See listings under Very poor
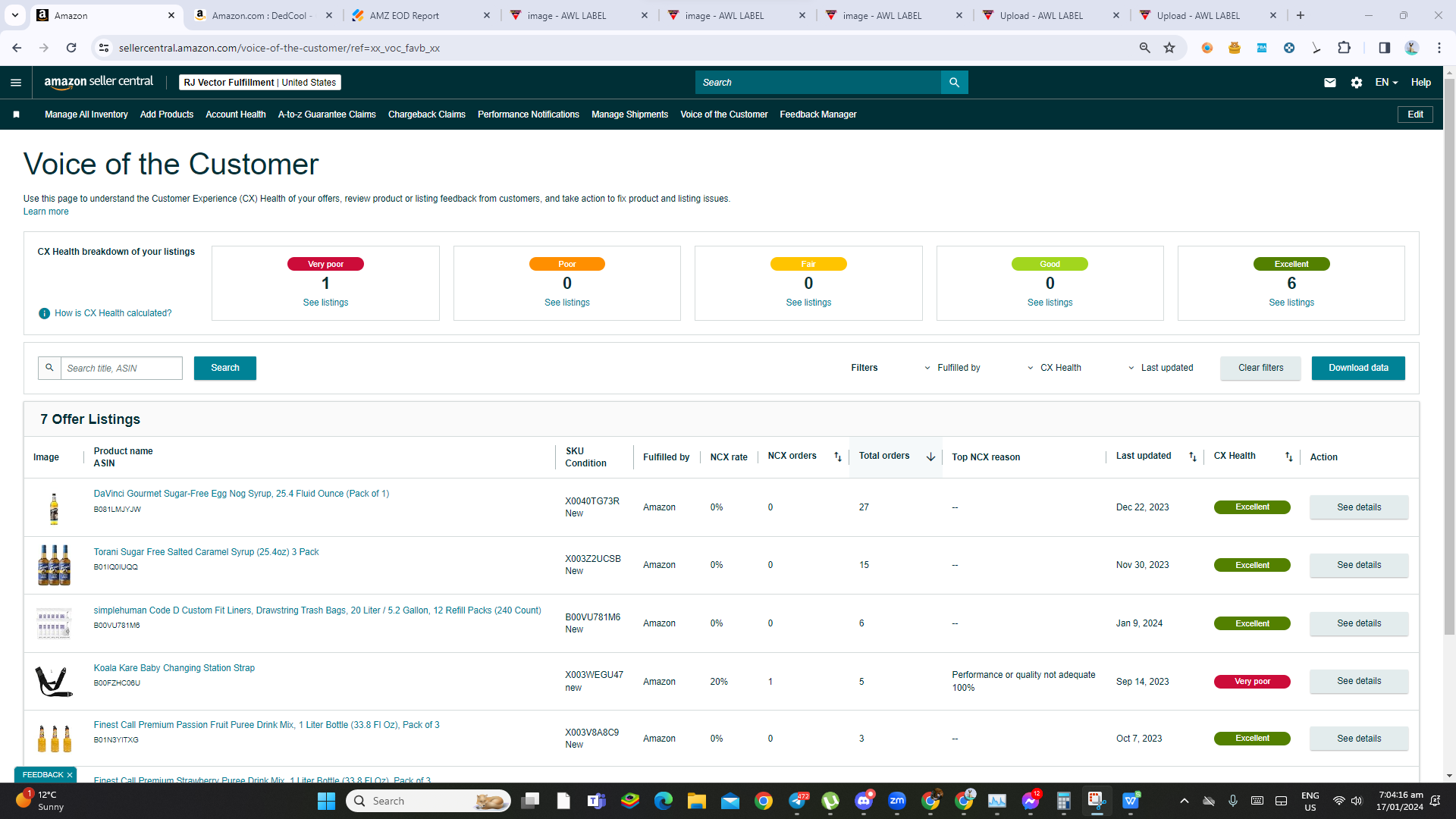 coord(325,303)
